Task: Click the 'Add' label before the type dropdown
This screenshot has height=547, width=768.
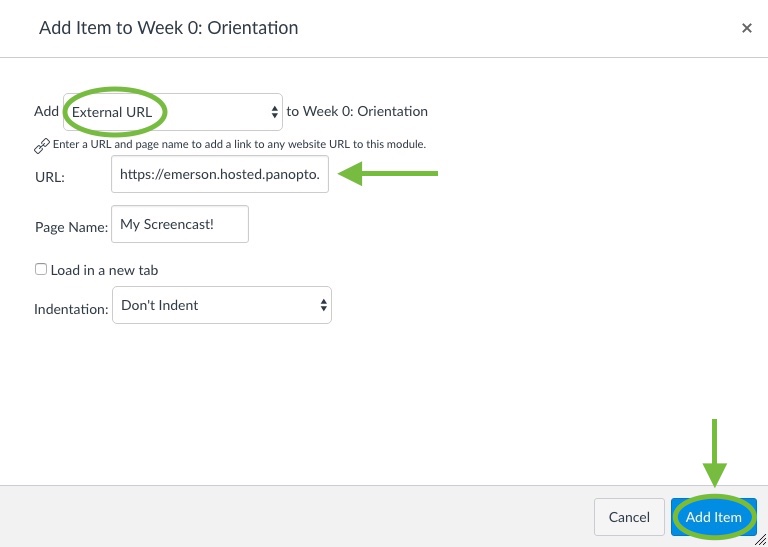Action: [47, 112]
